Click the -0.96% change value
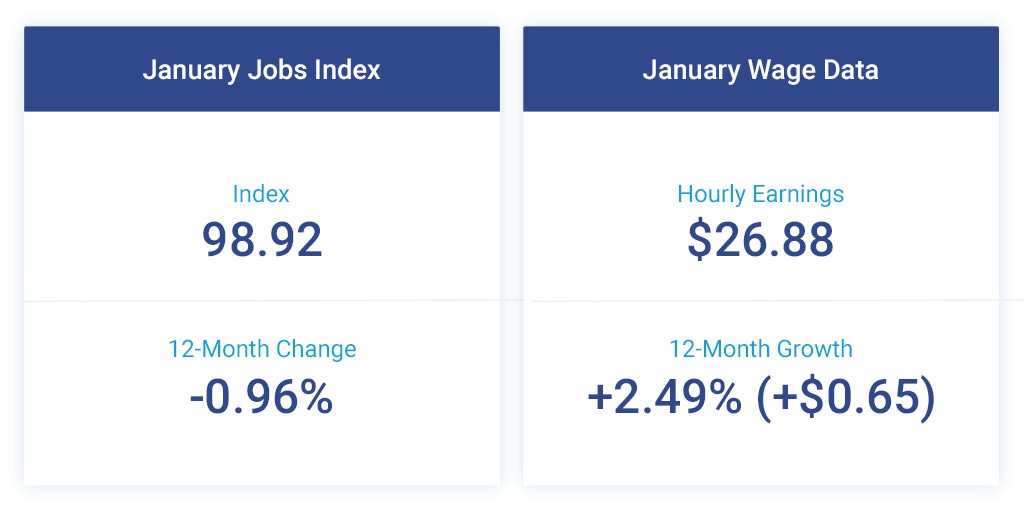The height and width of the screenshot is (512, 1024). pyautogui.click(x=261, y=397)
